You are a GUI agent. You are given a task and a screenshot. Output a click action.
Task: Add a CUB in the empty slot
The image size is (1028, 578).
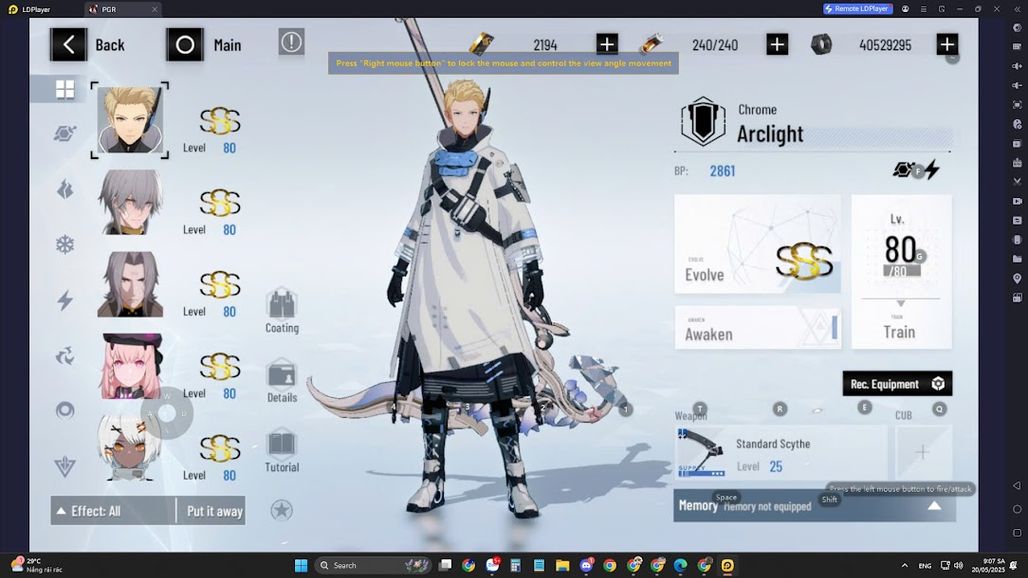[x=922, y=452]
